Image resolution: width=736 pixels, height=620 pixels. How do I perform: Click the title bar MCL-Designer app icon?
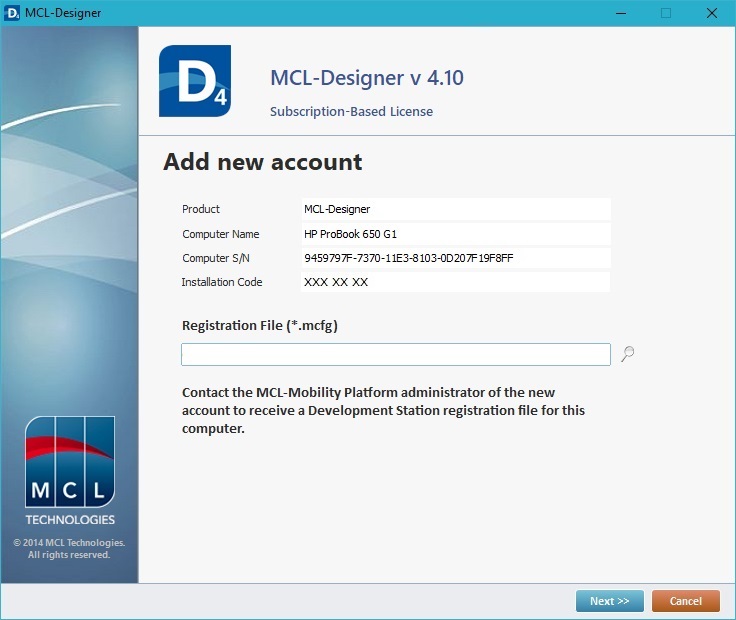[11, 13]
